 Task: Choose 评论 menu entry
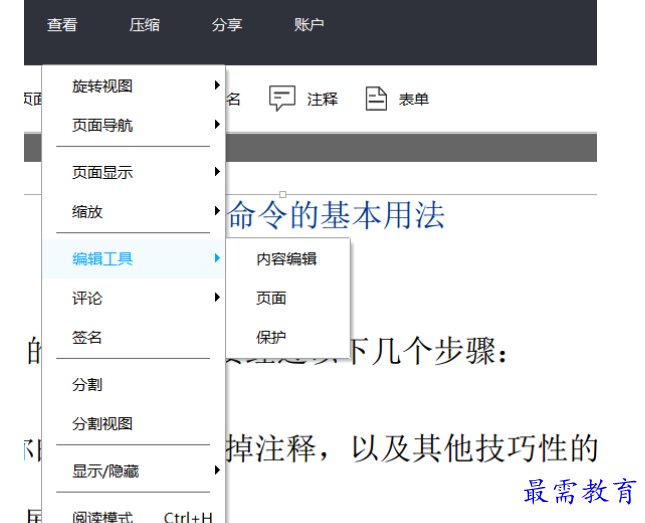133,298
